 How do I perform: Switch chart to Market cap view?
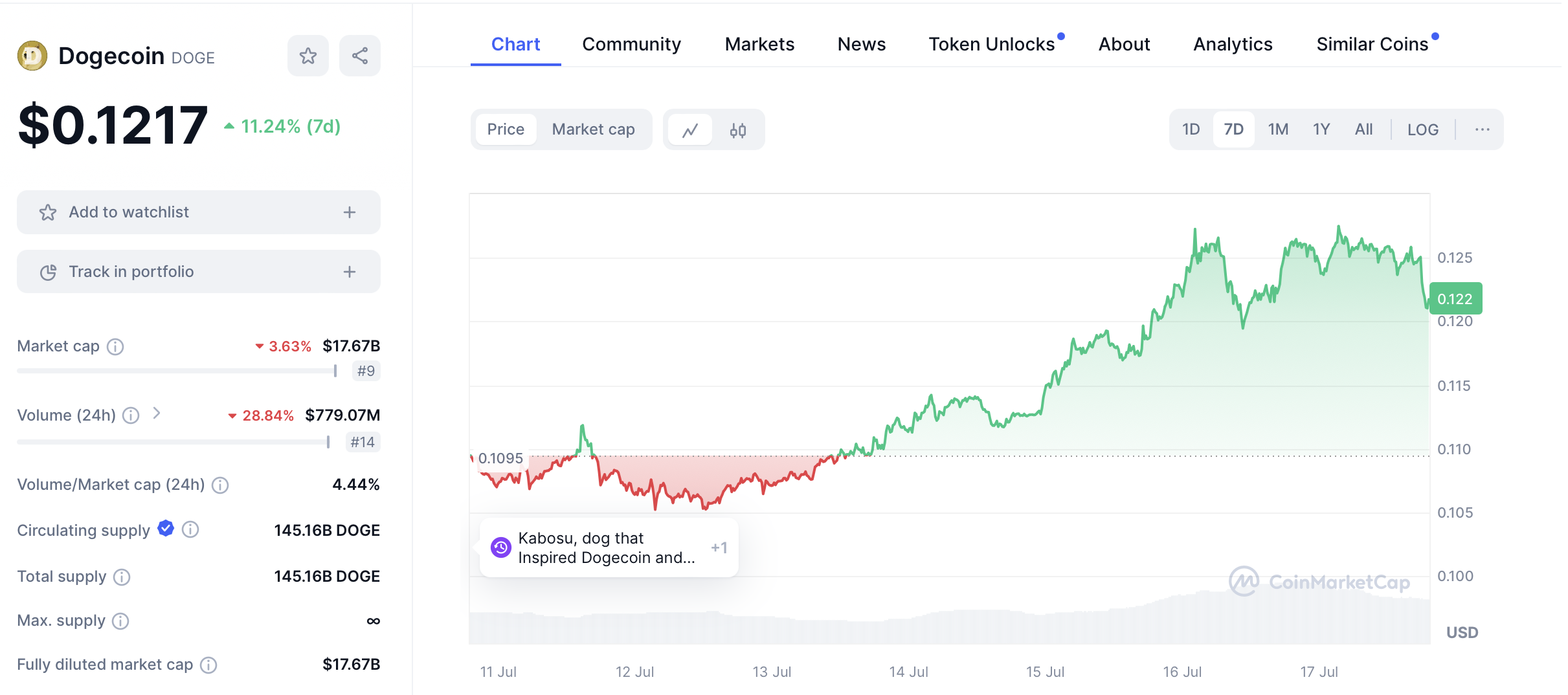(593, 129)
